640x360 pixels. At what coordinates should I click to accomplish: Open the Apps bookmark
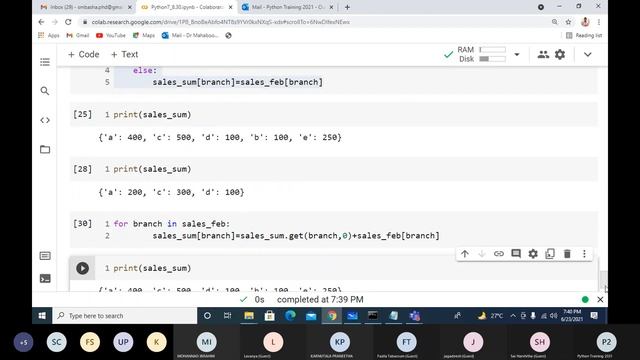(49, 36)
